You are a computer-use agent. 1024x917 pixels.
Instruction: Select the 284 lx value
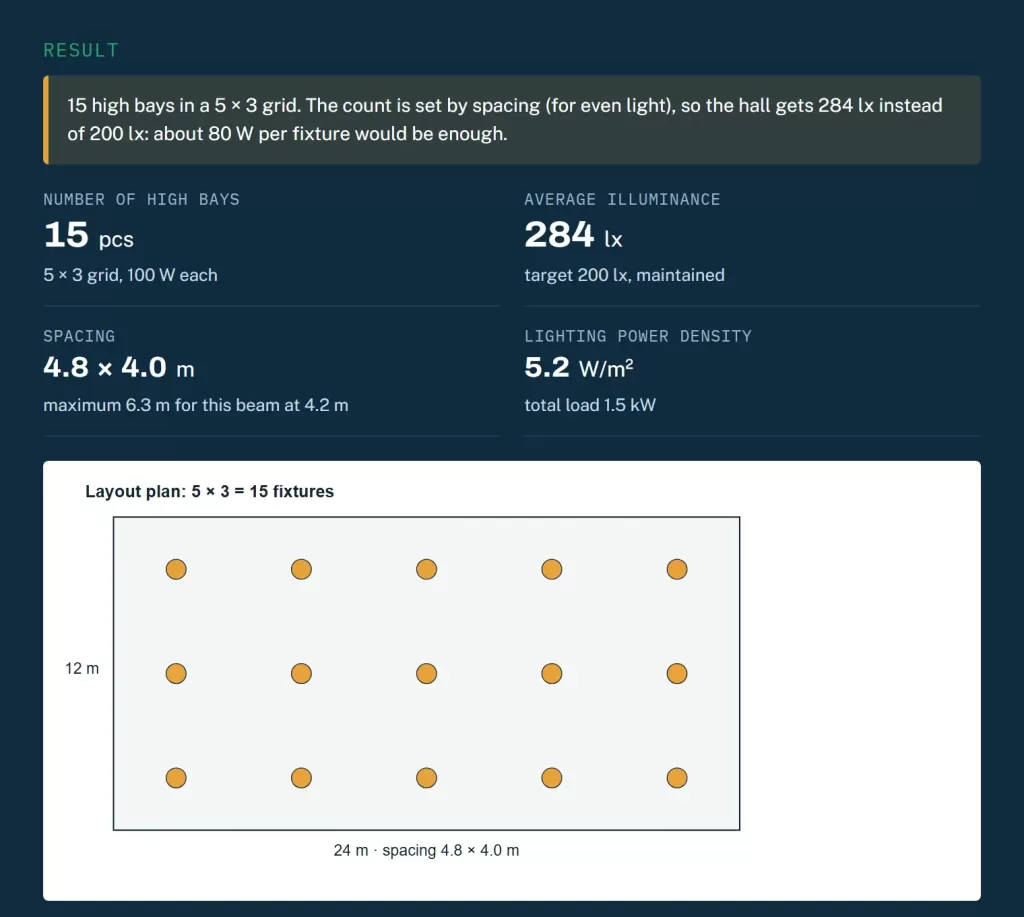coord(573,235)
